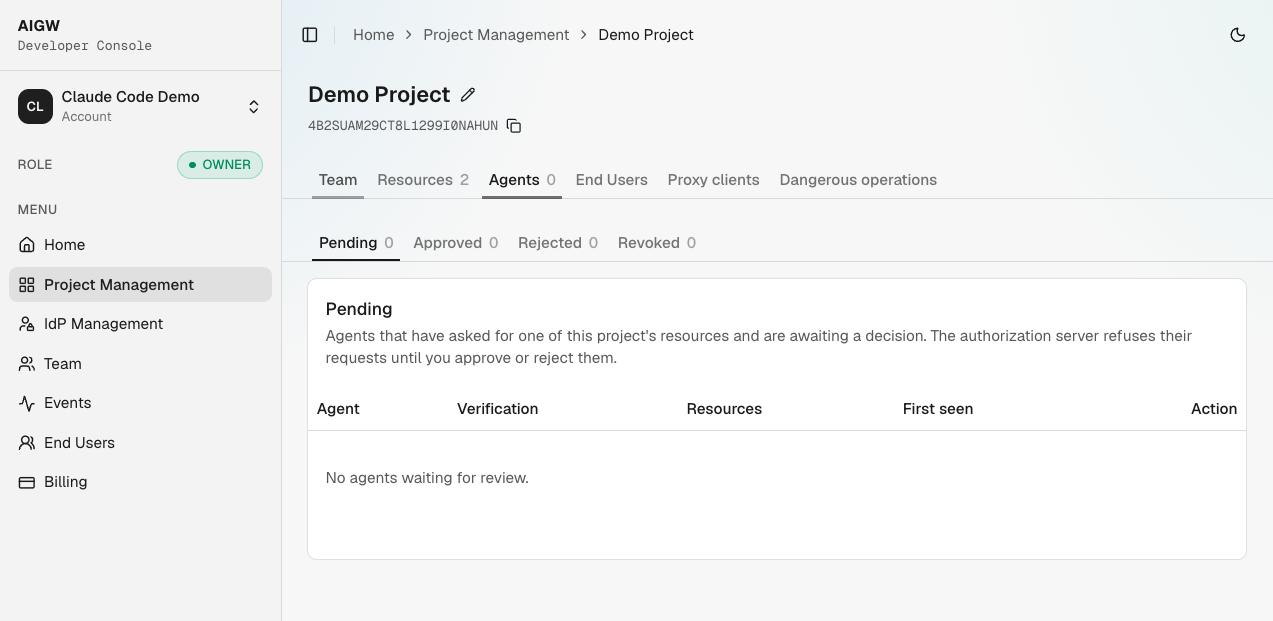
Task: Click the project ID text 4B2SUAM29CT8L1299I0NAHUN
Action: click(x=403, y=126)
